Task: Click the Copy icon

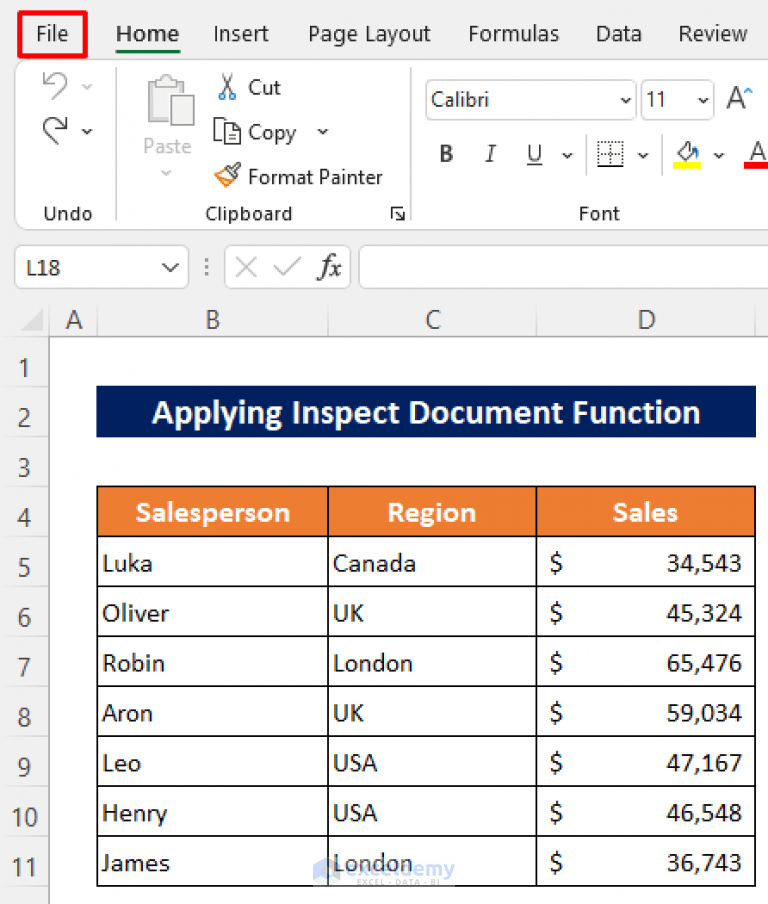Action: [229, 132]
